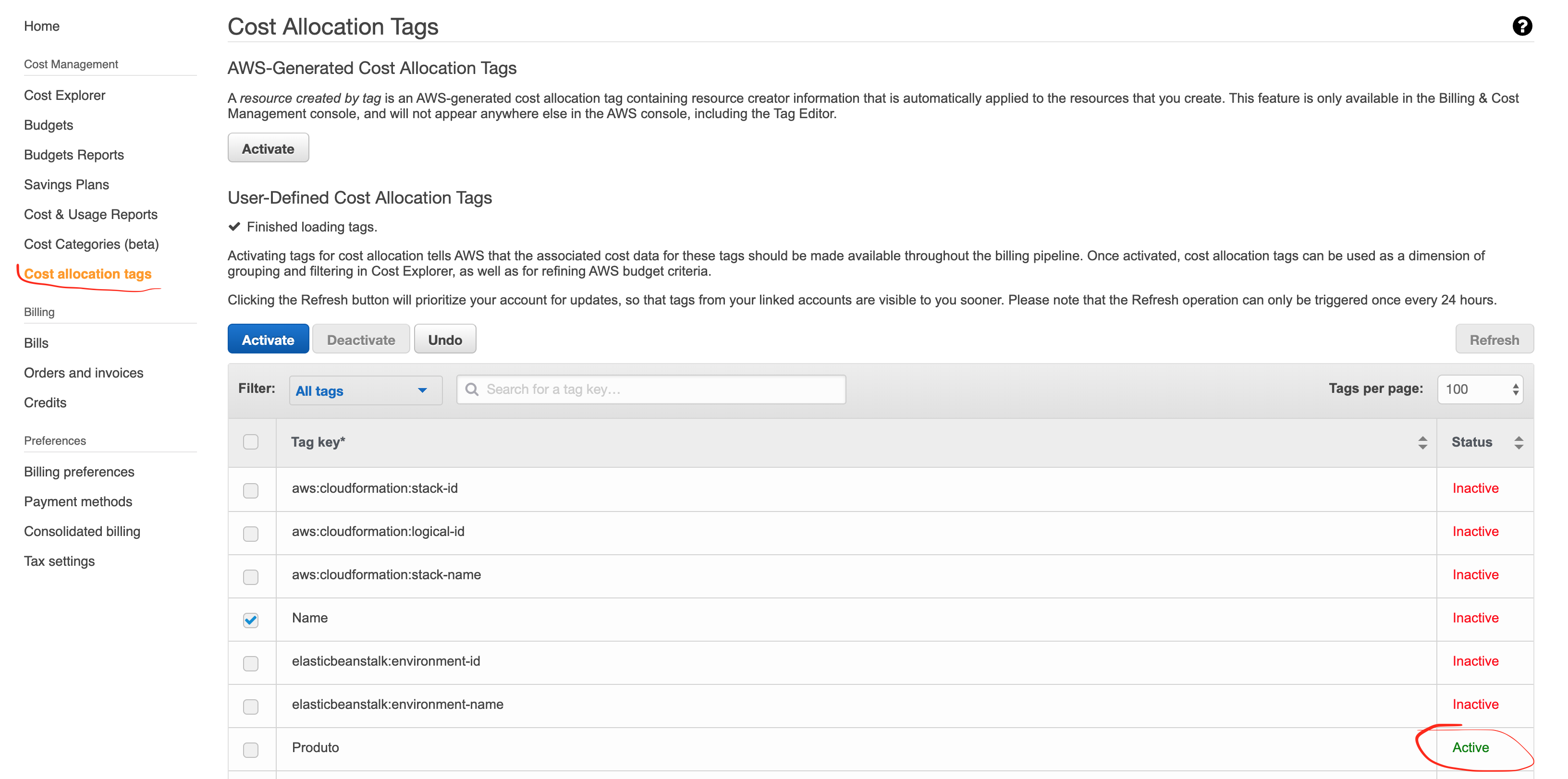Click the Credits sidebar menu item
Screen dimensions: 1568x779
click(x=47, y=402)
